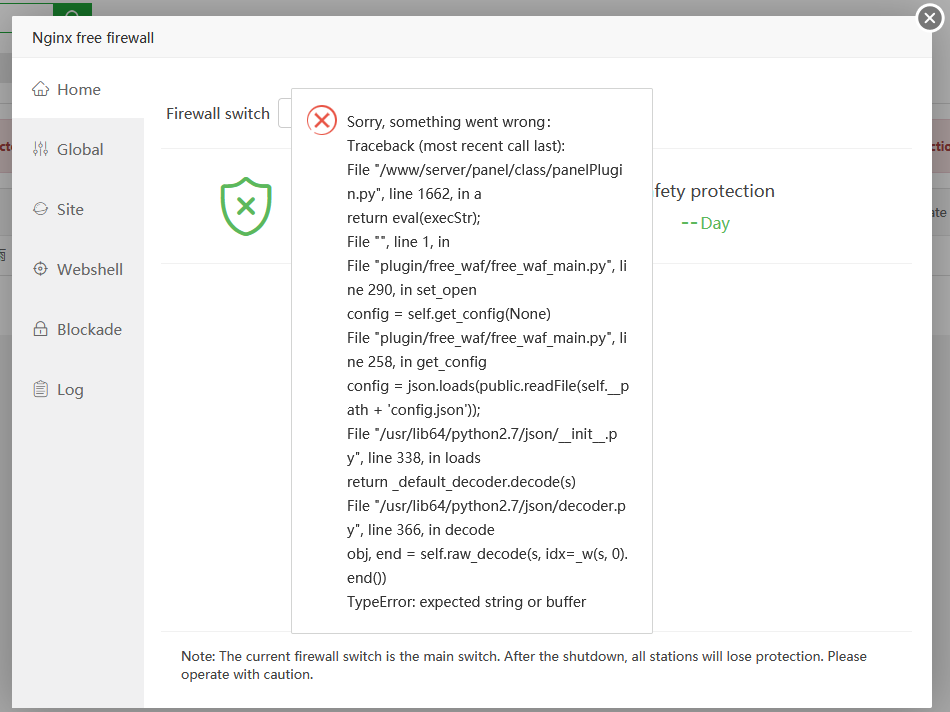950x712 pixels.
Task: Click the green shield protection icon
Action: point(246,207)
